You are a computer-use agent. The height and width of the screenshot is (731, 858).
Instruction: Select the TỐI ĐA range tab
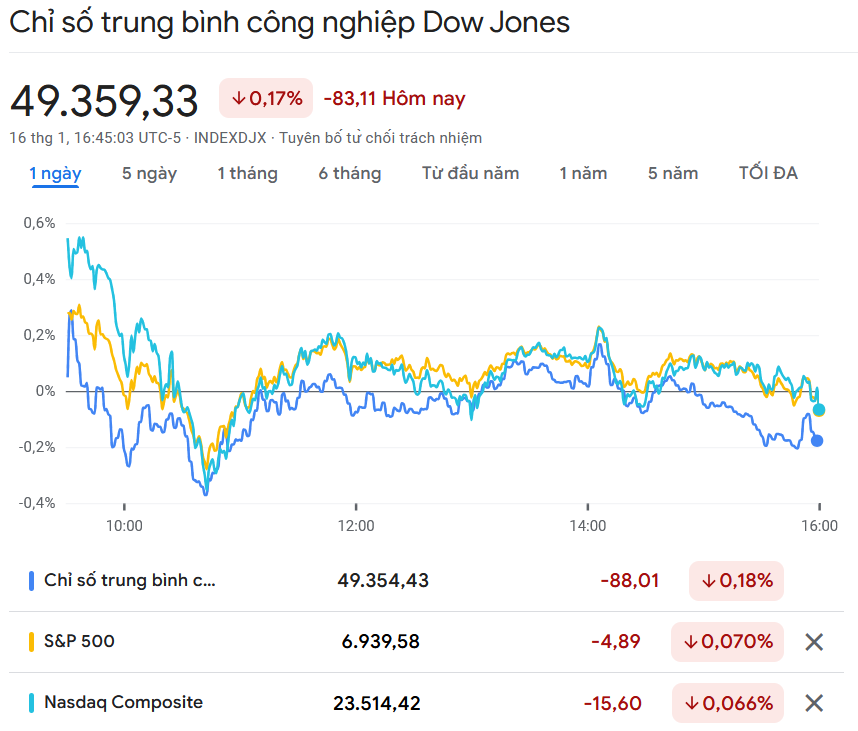point(768,173)
